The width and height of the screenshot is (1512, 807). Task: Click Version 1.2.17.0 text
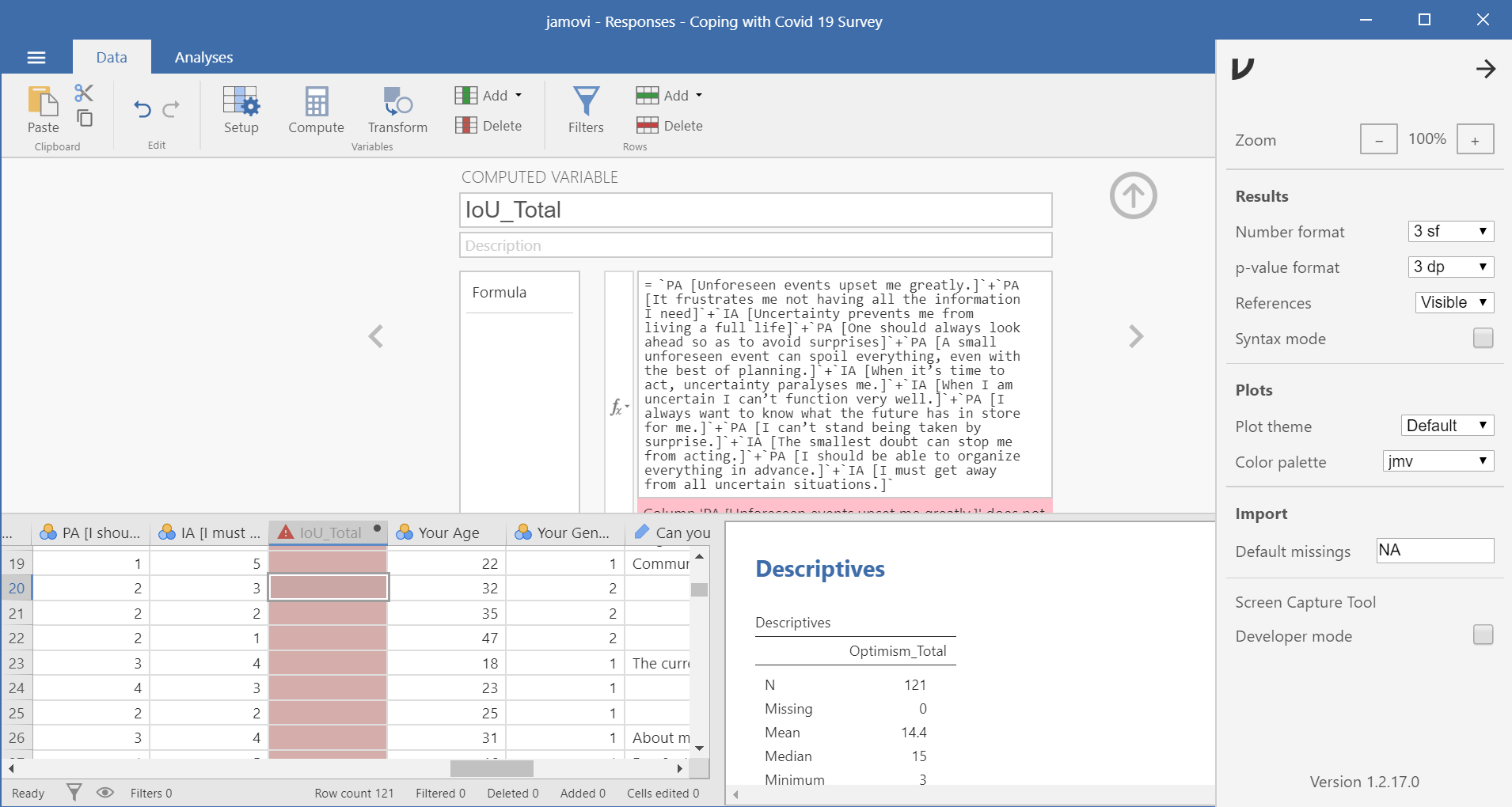click(1364, 782)
